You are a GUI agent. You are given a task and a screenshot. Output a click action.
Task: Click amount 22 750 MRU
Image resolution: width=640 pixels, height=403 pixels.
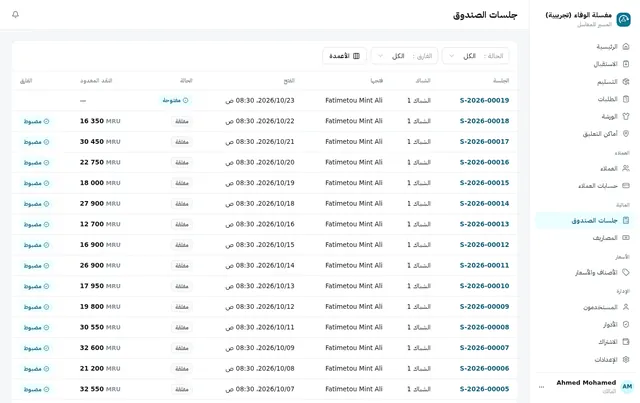100,162
